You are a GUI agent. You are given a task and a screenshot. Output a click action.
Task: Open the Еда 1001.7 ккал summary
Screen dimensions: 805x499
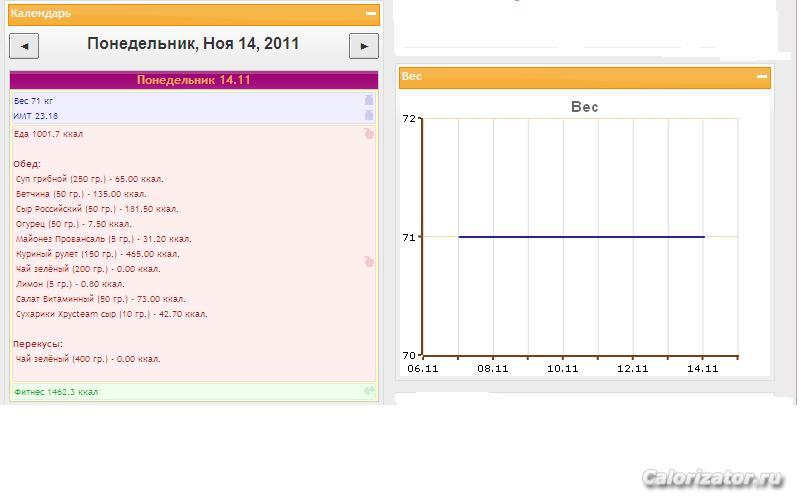click(x=48, y=133)
